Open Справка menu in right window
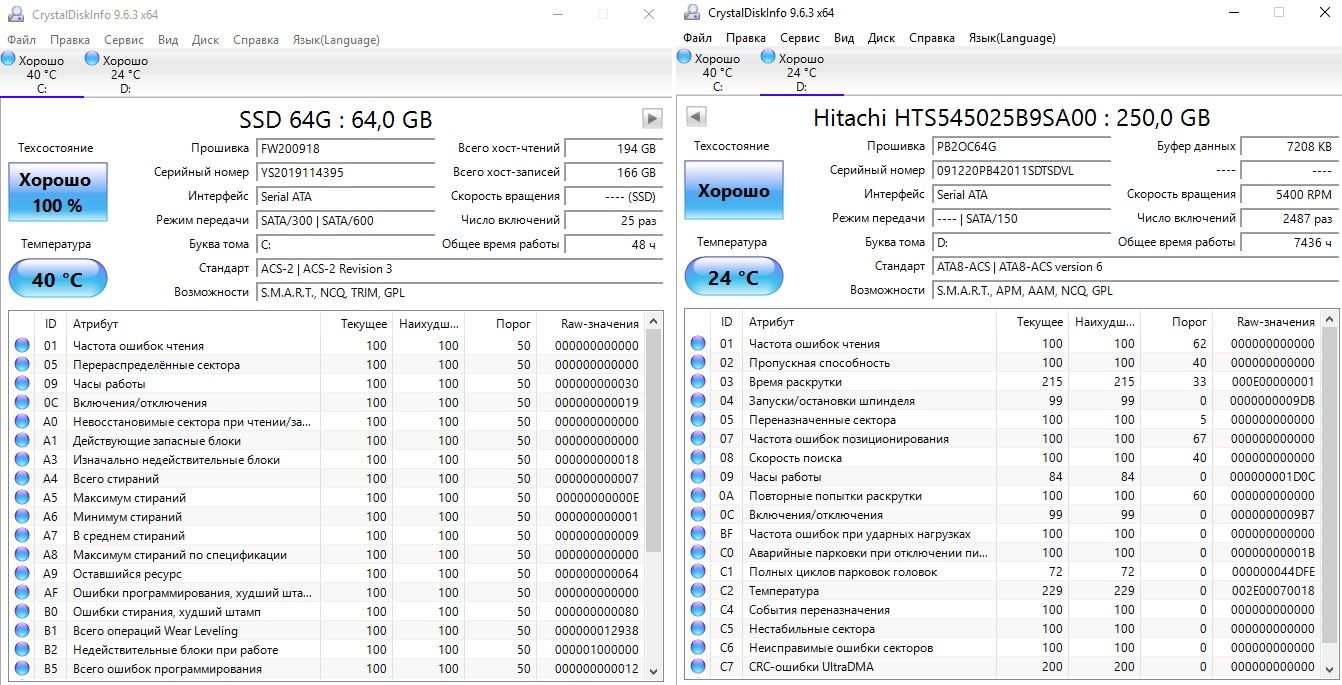The image size is (1342, 685). coord(932,38)
